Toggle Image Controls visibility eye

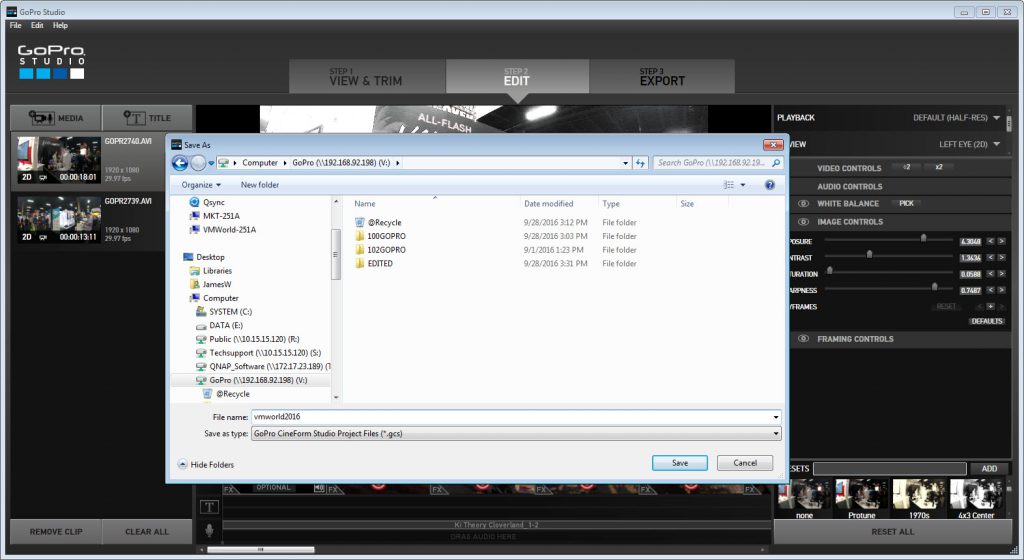[803, 222]
